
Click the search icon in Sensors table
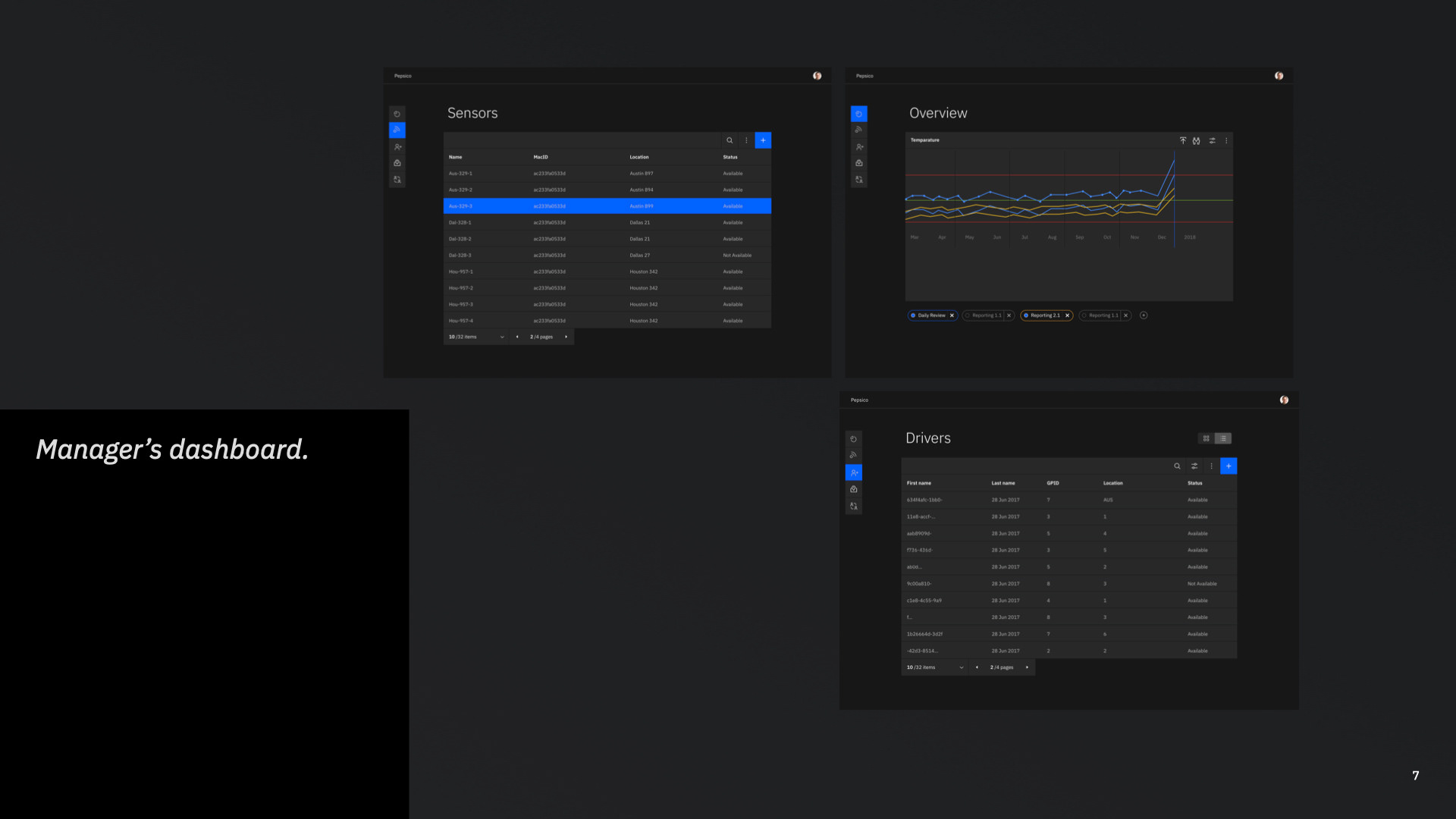tap(730, 140)
